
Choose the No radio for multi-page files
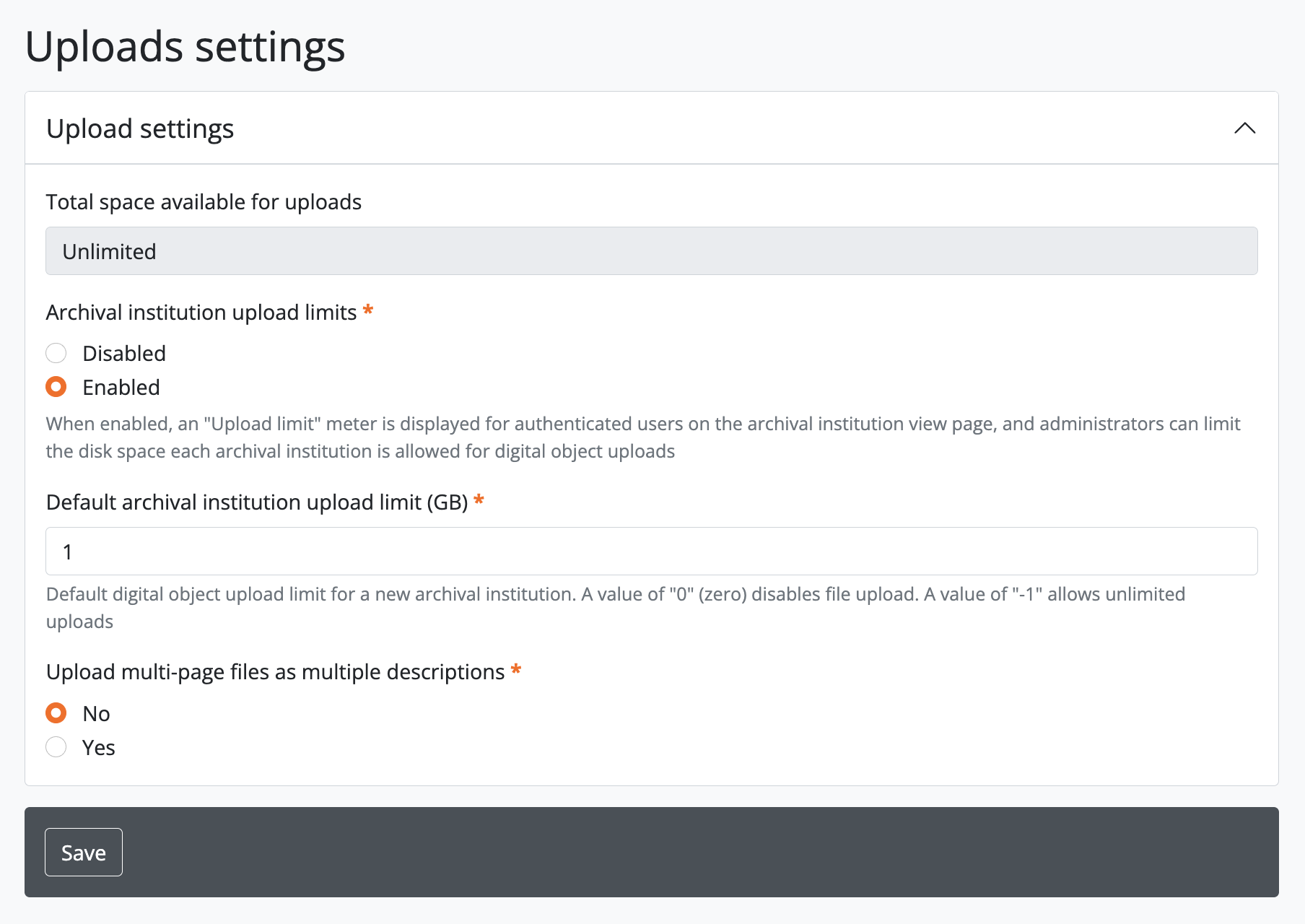point(56,713)
